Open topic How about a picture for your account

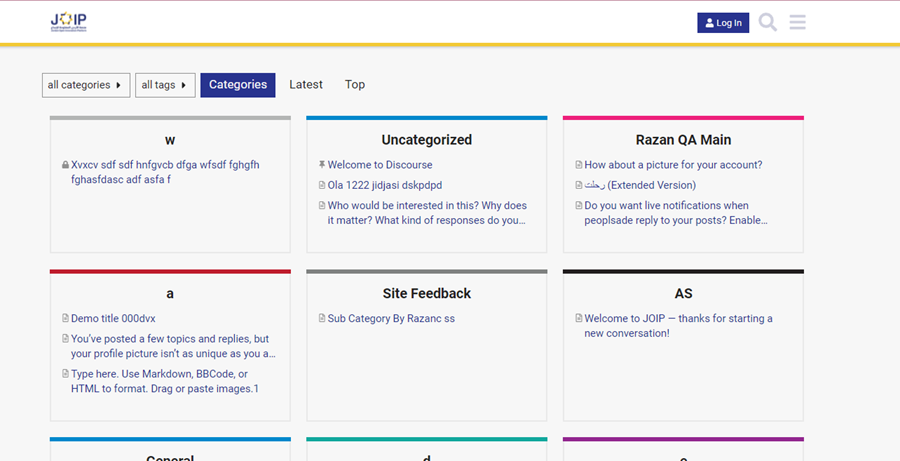[x=673, y=165]
